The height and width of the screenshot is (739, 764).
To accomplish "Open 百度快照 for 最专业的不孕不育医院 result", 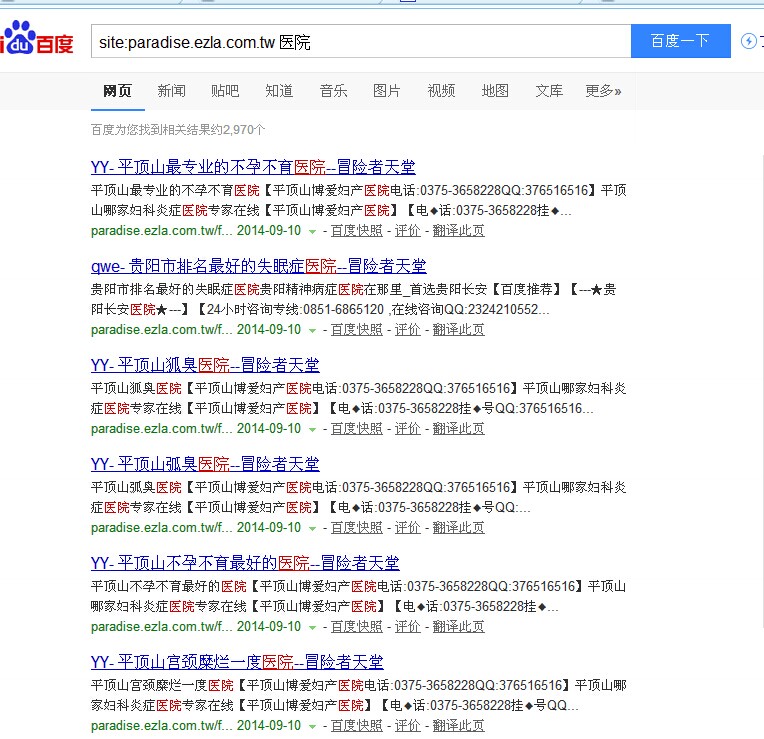I will coord(357,230).
